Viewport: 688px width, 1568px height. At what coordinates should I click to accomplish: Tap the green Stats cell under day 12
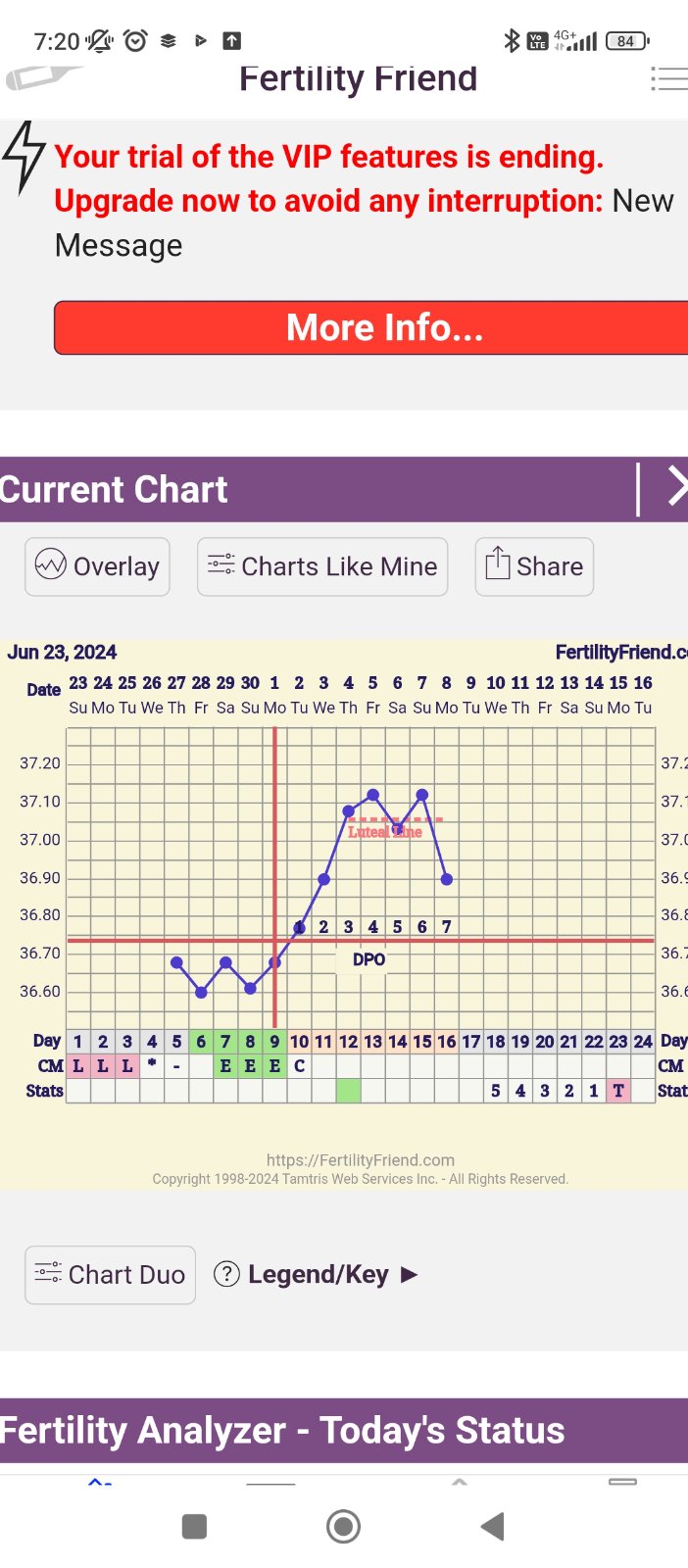(x=348, y=1091)
